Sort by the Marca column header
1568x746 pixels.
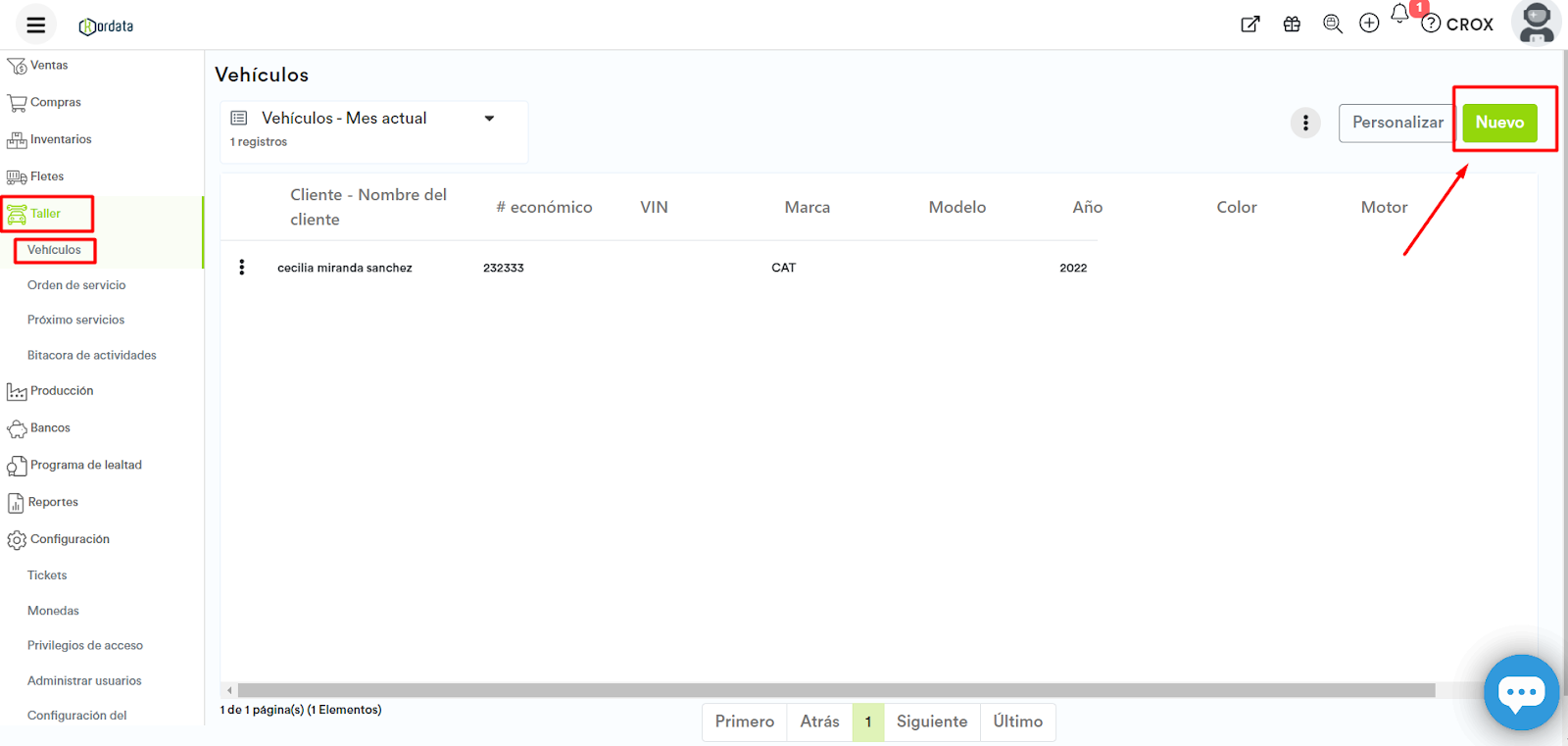pyautogui.click(x=807, y=207)
